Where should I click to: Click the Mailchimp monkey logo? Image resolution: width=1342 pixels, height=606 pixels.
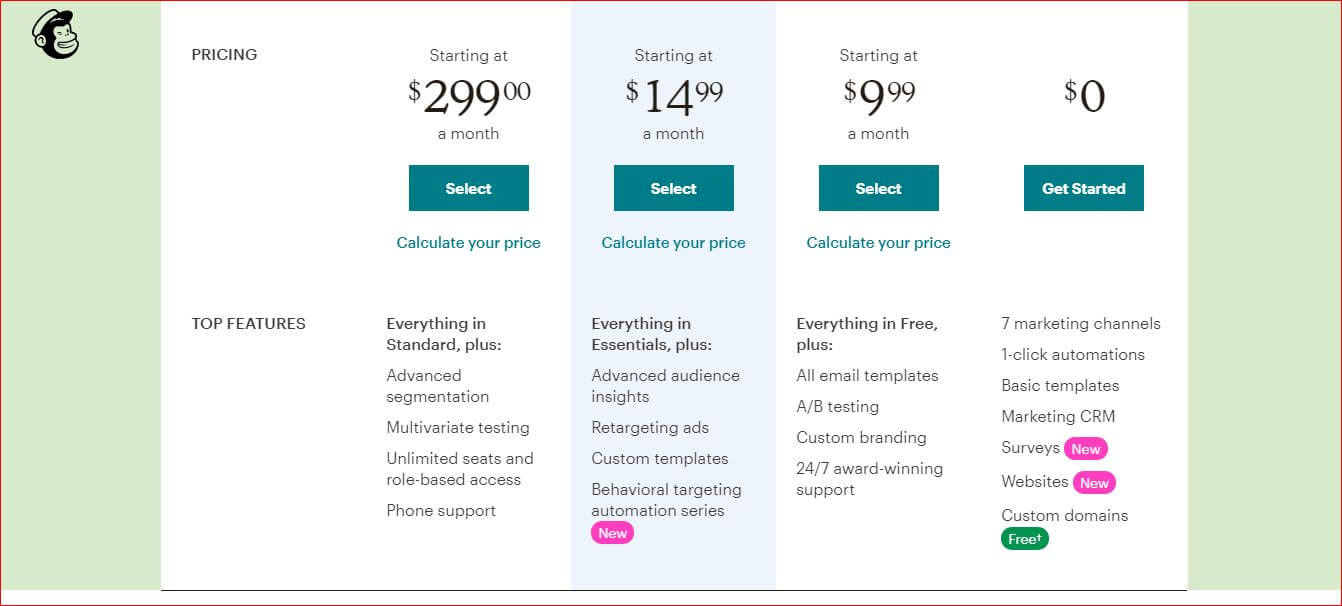[55, 35]
